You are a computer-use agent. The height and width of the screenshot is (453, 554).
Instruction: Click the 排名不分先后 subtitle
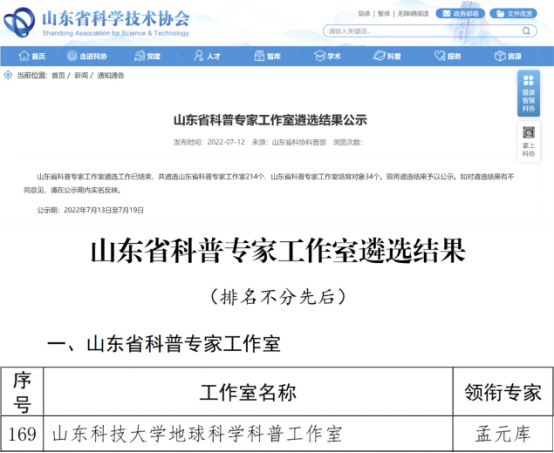pos(278,297)
